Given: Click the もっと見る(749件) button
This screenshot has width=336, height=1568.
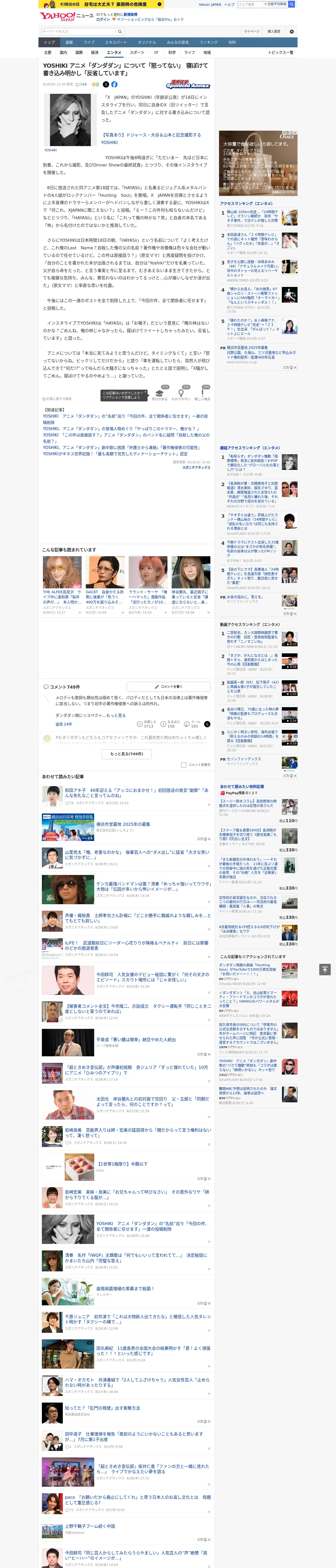Looking at the screenshot, I should coord(127,754).
